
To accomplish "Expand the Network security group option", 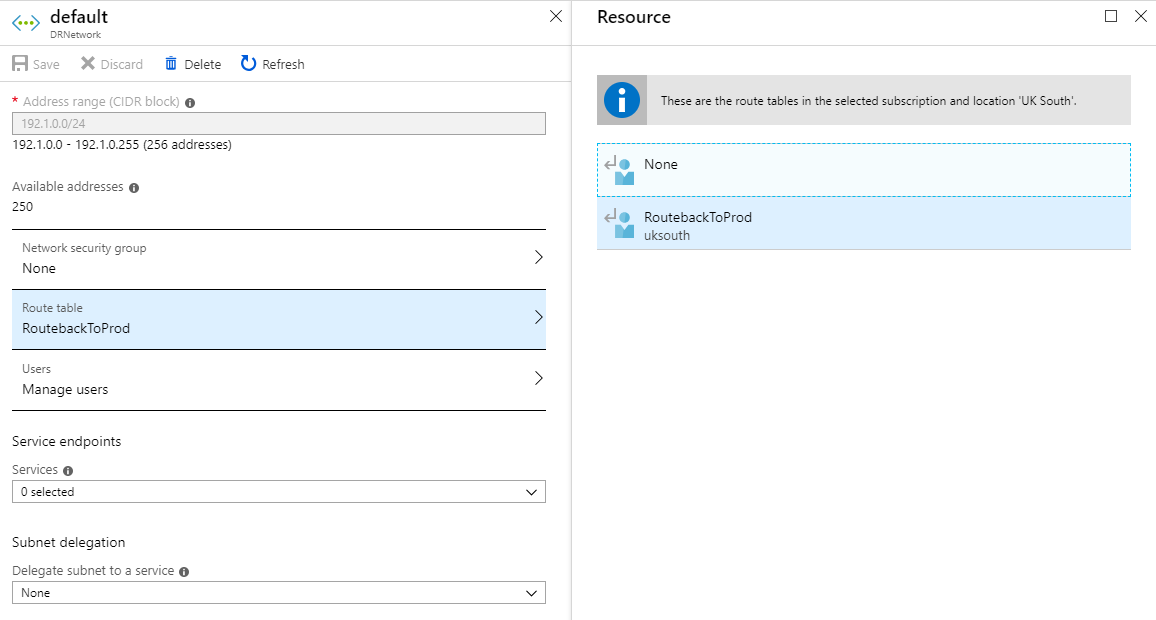I will (x=279, y=259).
